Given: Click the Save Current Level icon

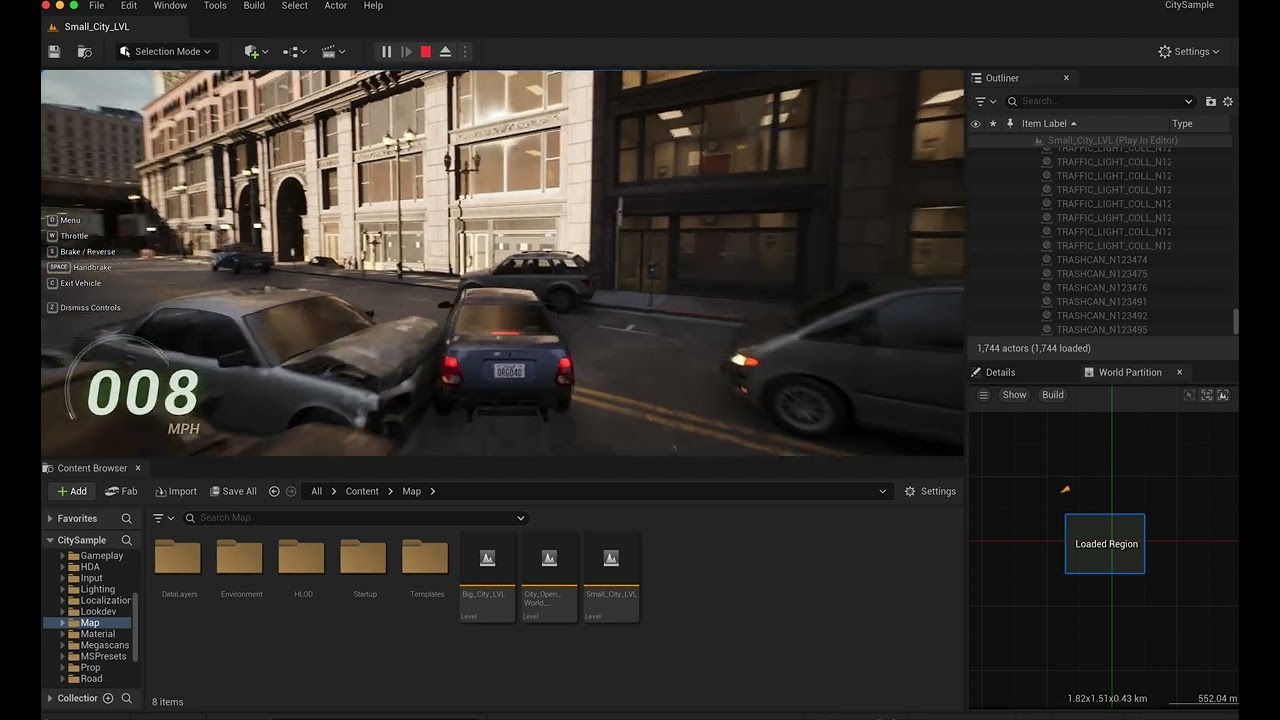Looking at the screenshot, I should pos(55,52).
